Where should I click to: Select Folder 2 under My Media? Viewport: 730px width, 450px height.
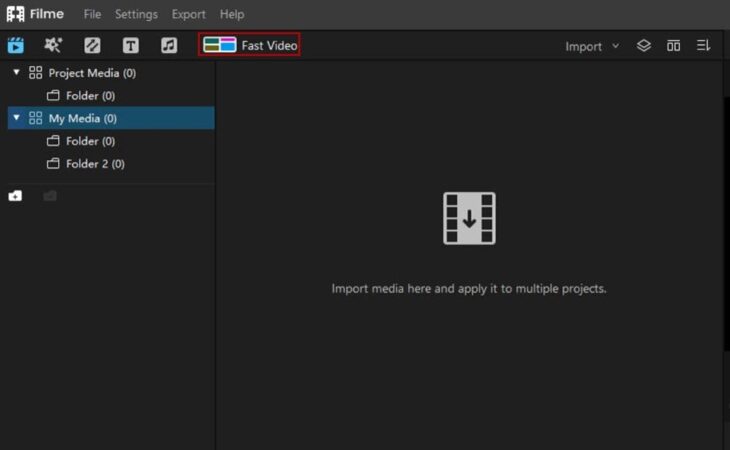pos(86,163)
